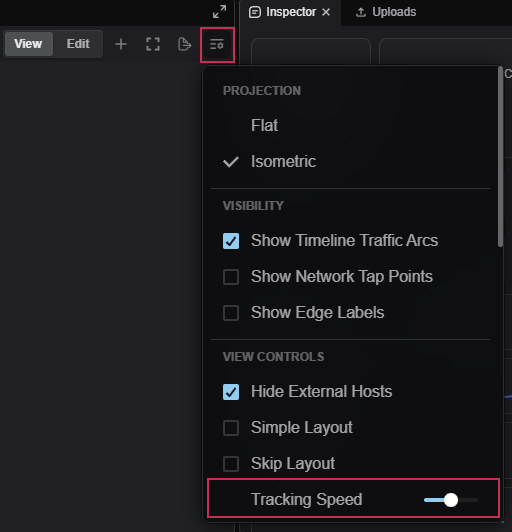Click the export document icon

[x=184, y=44]
